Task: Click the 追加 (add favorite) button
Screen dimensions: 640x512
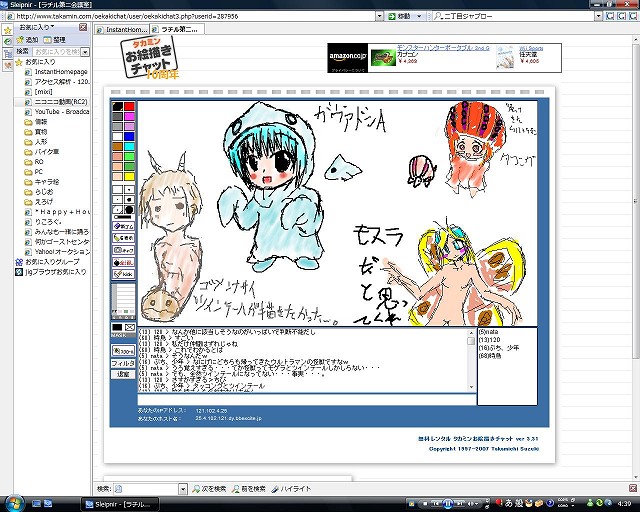Action: pos(27,40)
